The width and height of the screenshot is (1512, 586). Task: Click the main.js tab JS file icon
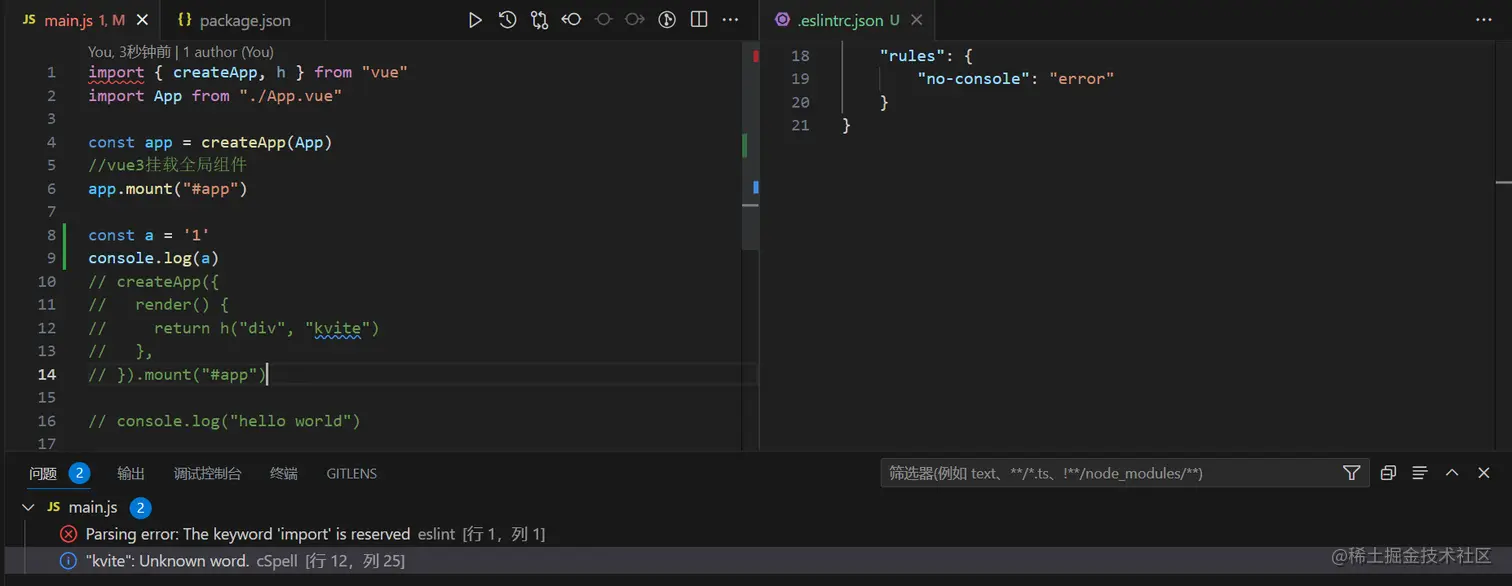pyautogui.click(x=29, y=20)
